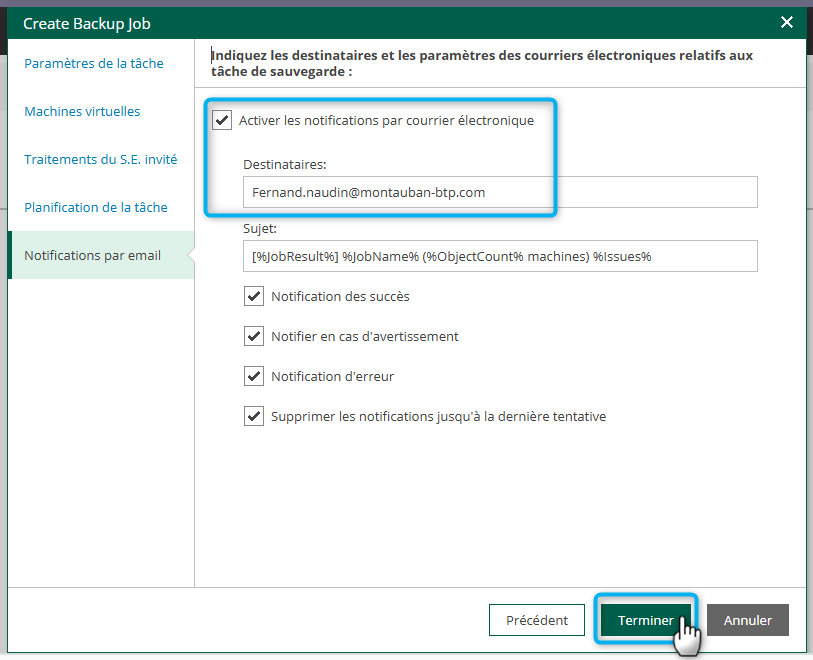The image size is (813, 660).
Task: Open Traitements du S.E. invité step
Action: (101, 159)
